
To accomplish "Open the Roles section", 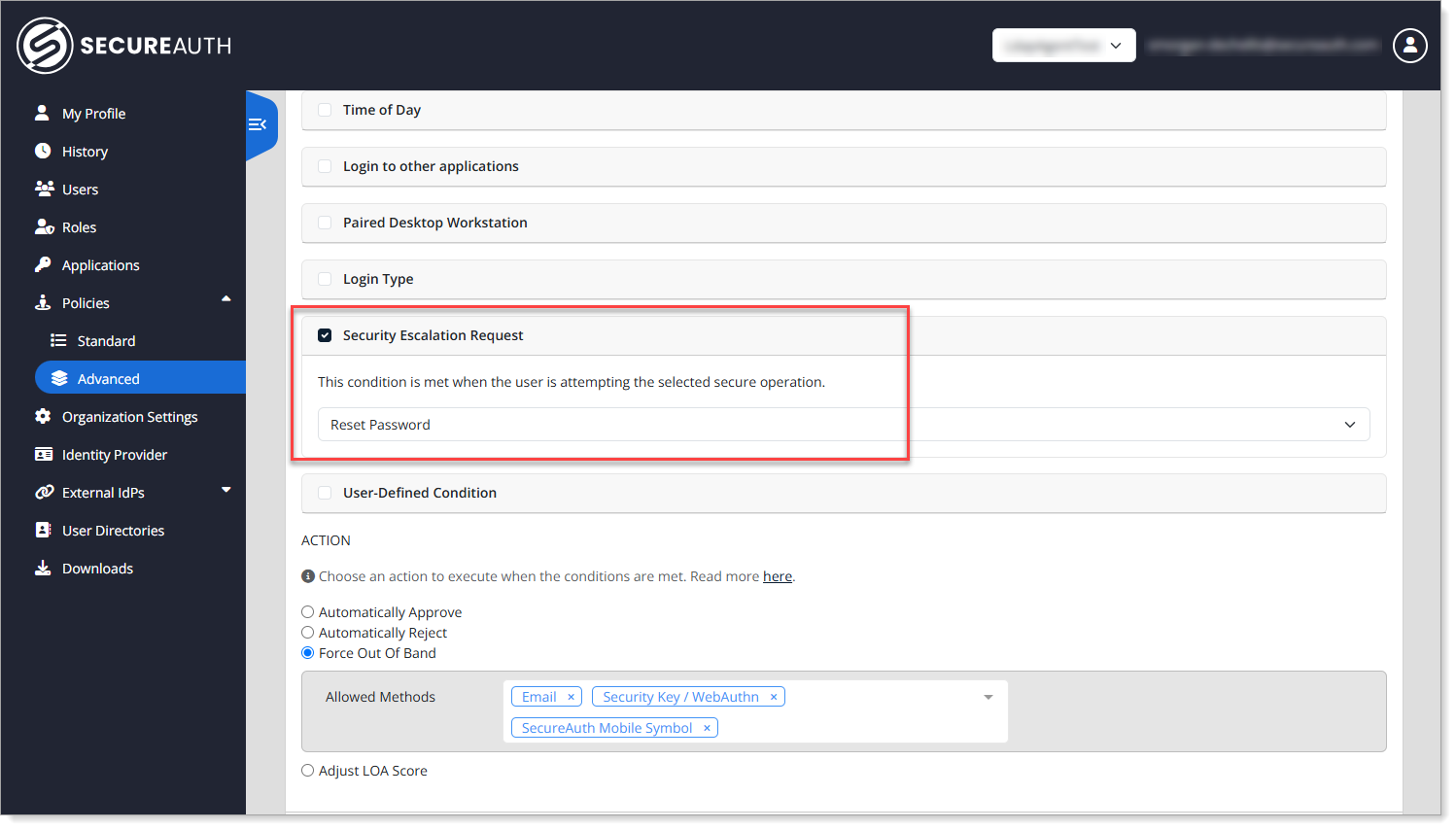I will coord(79,227).
